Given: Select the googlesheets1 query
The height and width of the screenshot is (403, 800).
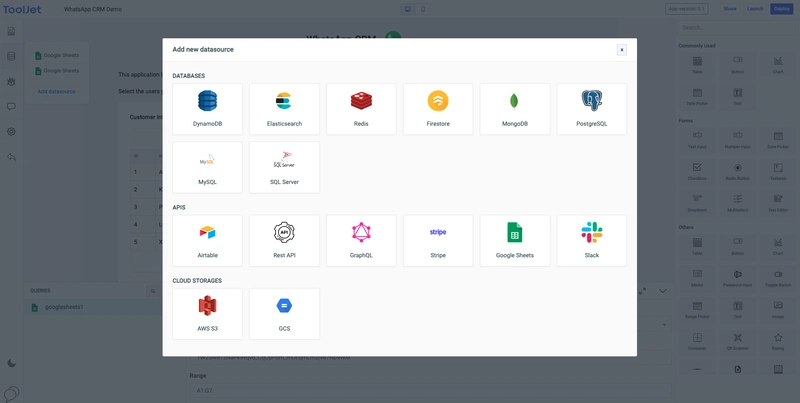Looking at the screenshot, I should [93, 307].
